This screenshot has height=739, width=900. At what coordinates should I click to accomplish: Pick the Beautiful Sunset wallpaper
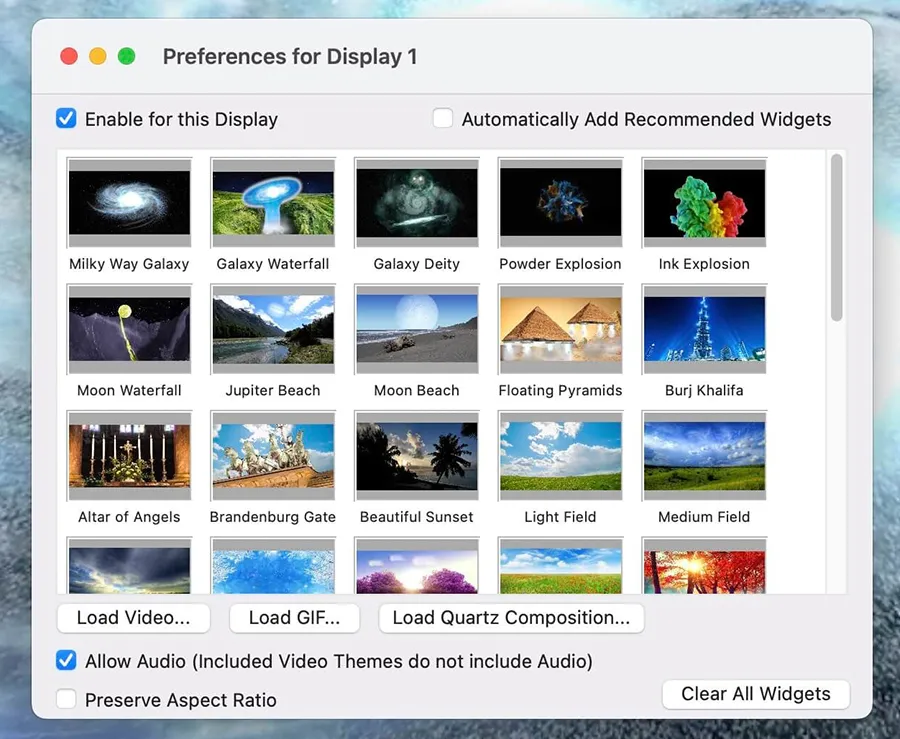pyautogui.click(x=416, y=456)
